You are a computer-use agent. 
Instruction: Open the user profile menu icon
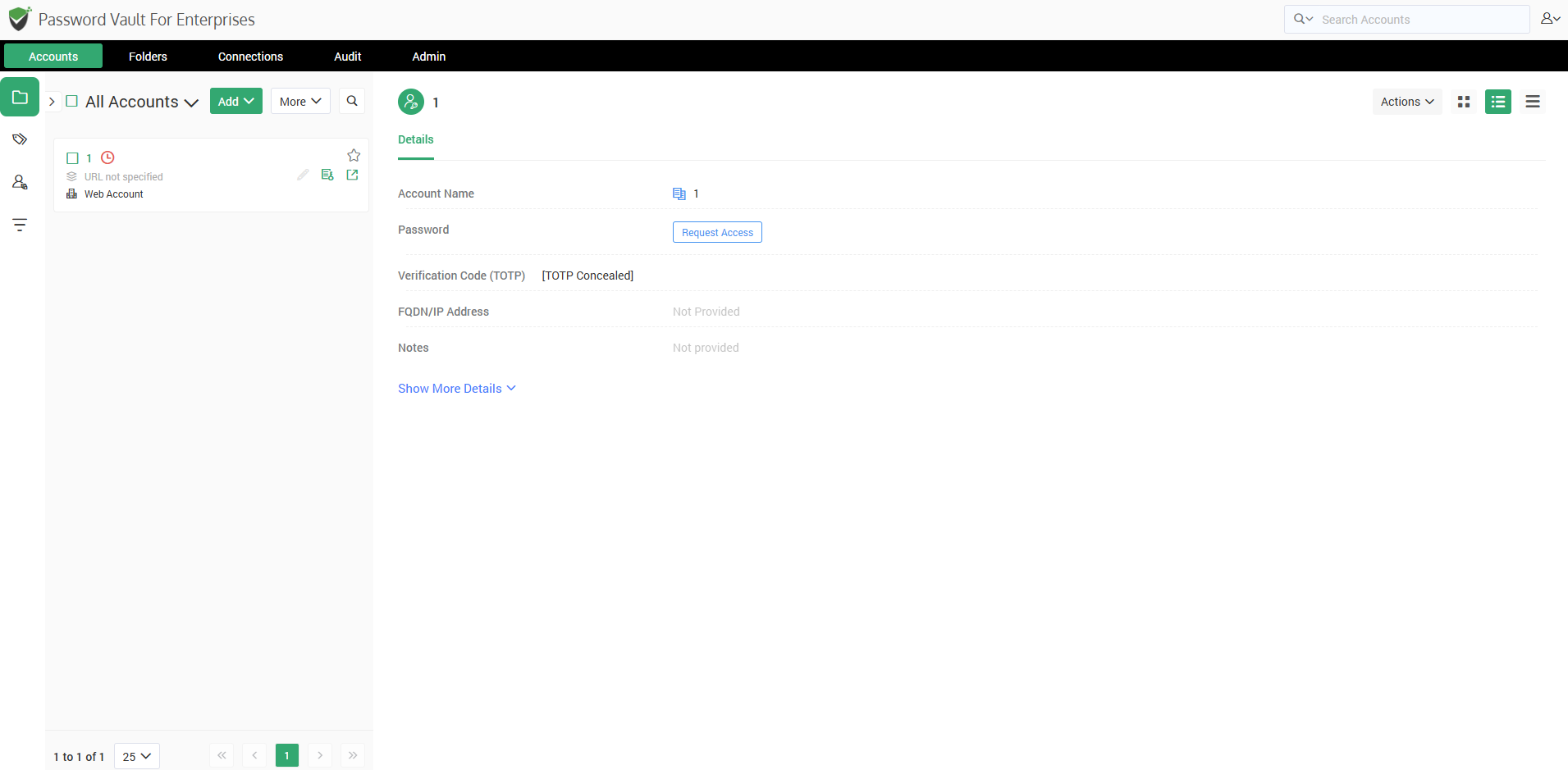tap(1550, 19)
